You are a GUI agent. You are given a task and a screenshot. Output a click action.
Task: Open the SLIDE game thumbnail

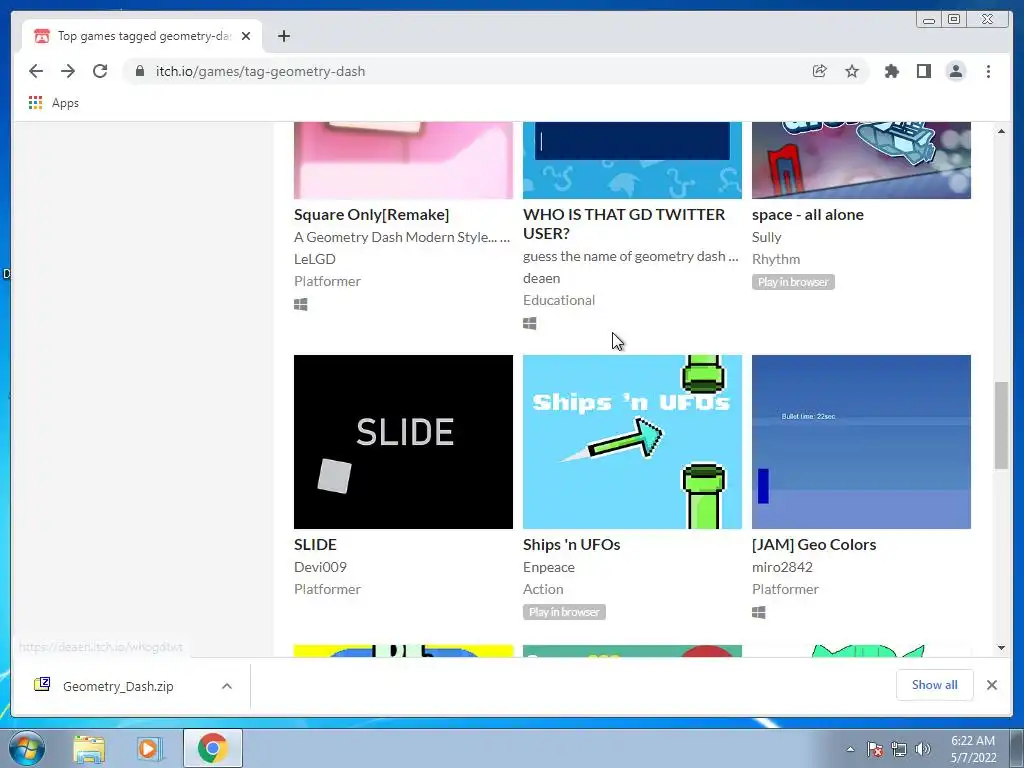[404, 442]
